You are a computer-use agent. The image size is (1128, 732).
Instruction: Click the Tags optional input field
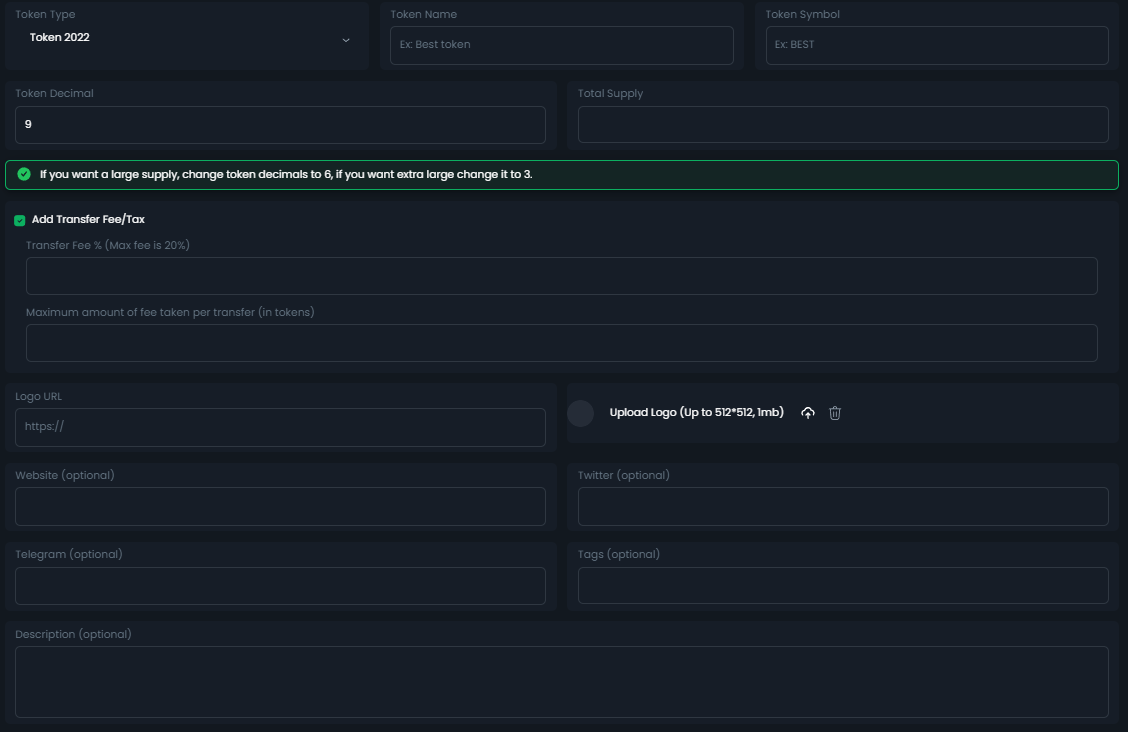click(842, 586)
